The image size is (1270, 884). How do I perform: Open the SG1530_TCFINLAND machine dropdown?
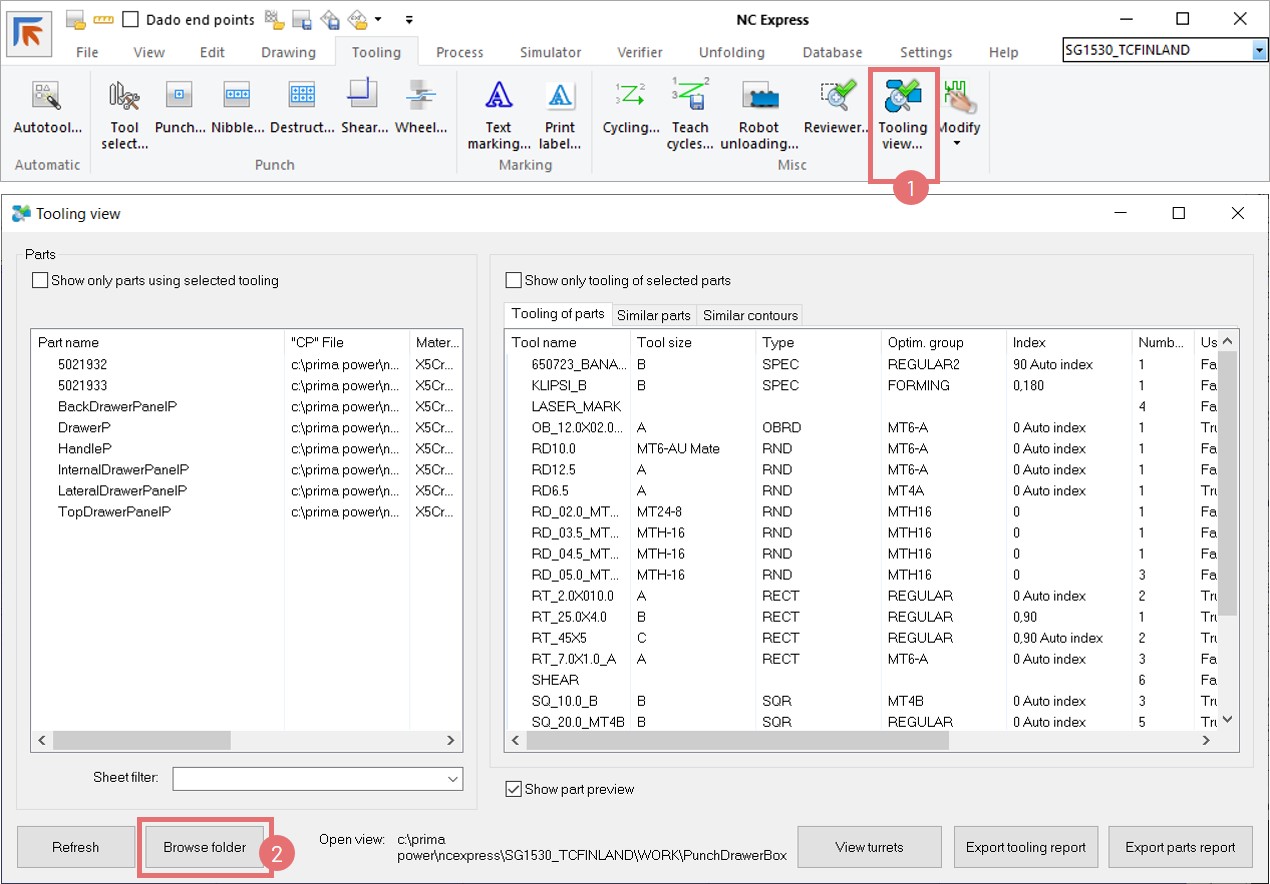click(1258, 50)
